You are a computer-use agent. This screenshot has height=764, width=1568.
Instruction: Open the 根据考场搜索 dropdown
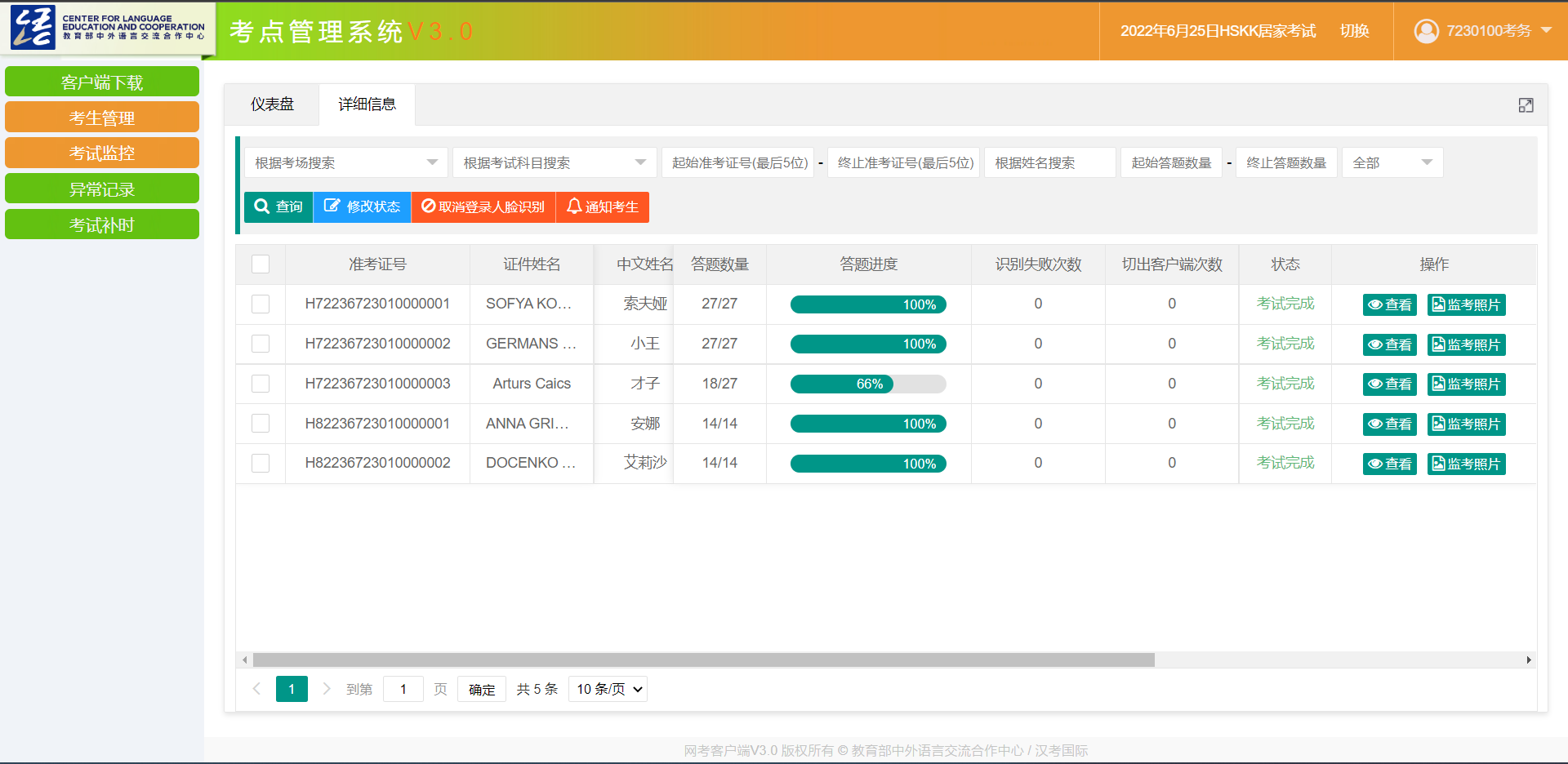pyautogui.click(x=345, y=163)
